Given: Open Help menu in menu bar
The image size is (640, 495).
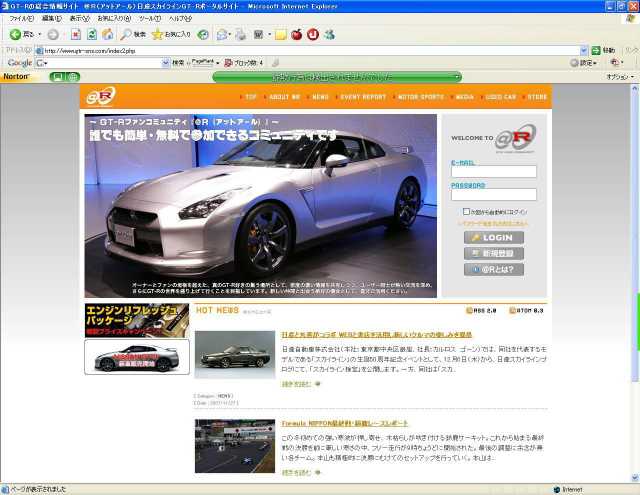Looking at the screenshot, I should pos(180,18).
